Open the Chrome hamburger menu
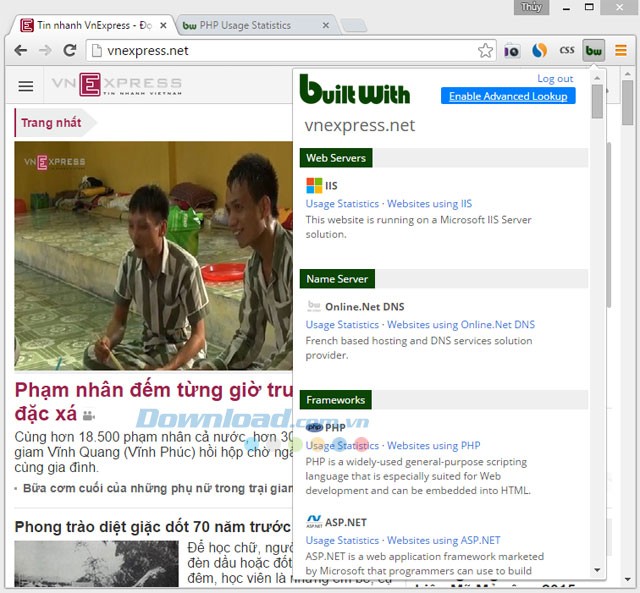Image resolution: width=640 pixels, height=593 pixels. [x=621, y=50]
